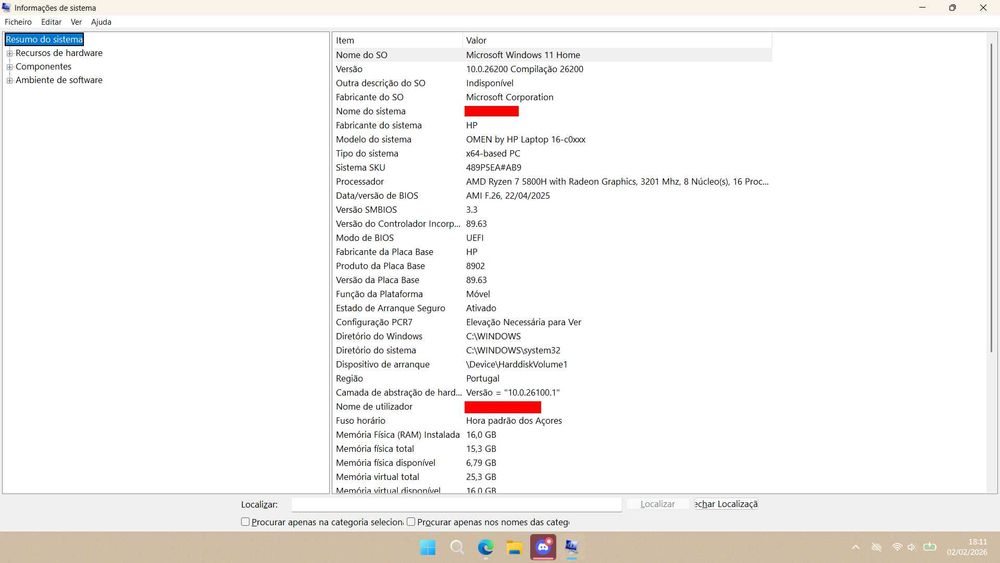The width and height of the screenshot is (1000, 563).
Task: Click the Elevação Necessária para Ver value
Action: 524,322
